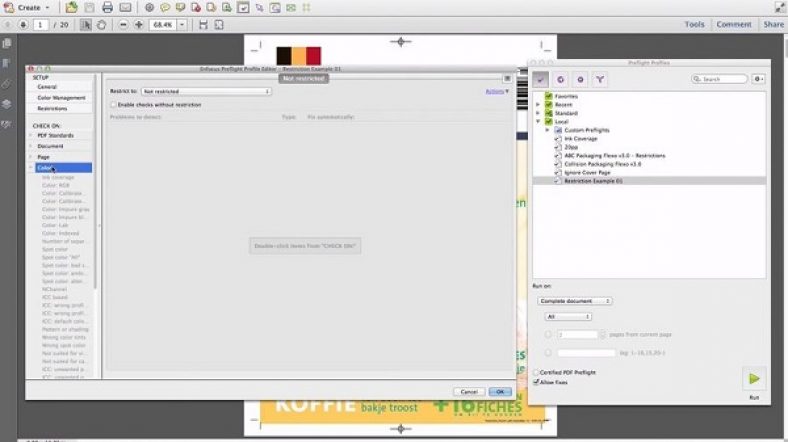Image resolution: width=788 pixels, height=442 pixels.
Task: Click the Search field in Preflight Profiles
Action: (720, 79)
